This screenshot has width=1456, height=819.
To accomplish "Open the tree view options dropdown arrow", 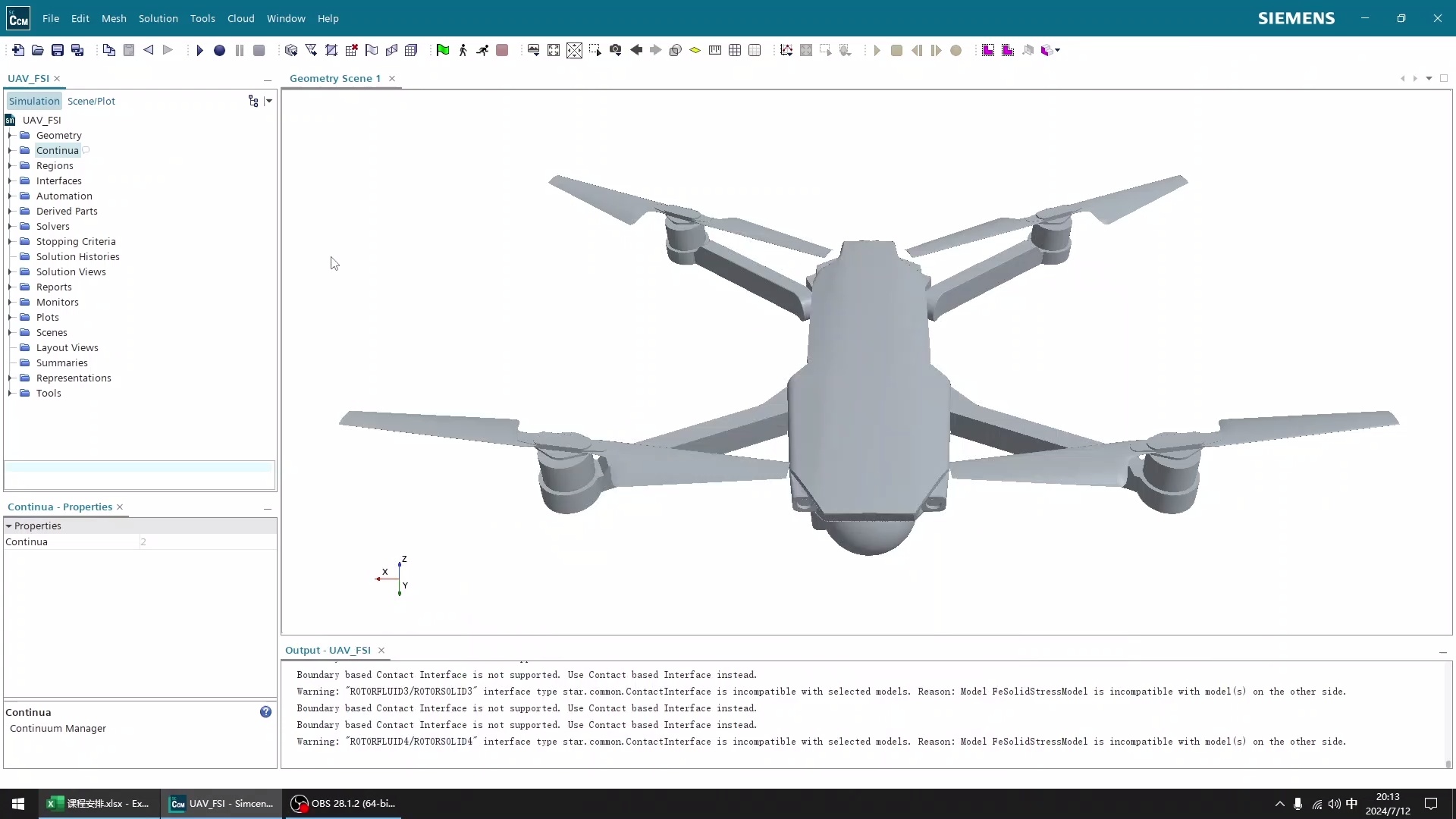I will 268,101.
